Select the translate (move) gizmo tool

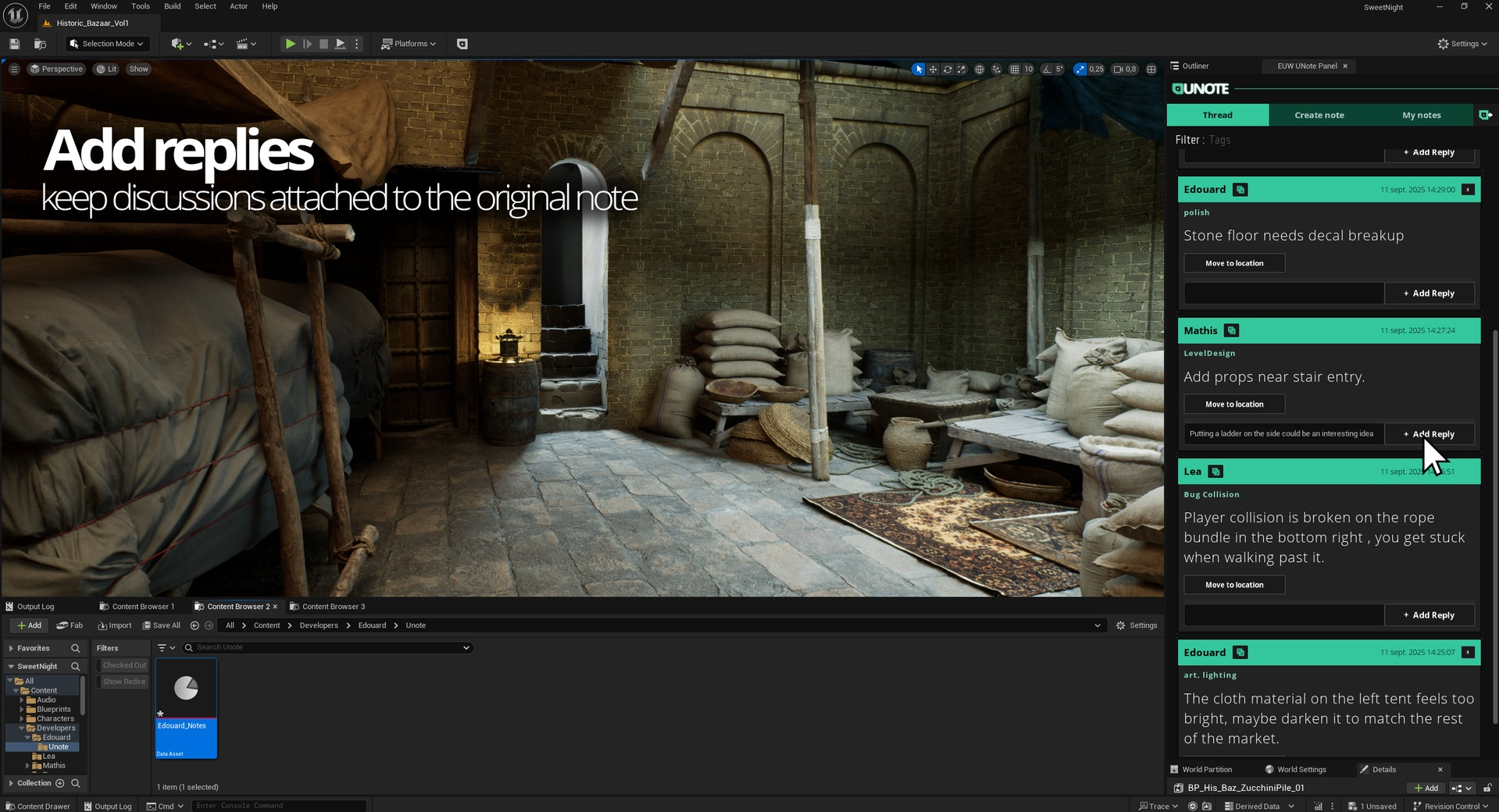(933, 69)
